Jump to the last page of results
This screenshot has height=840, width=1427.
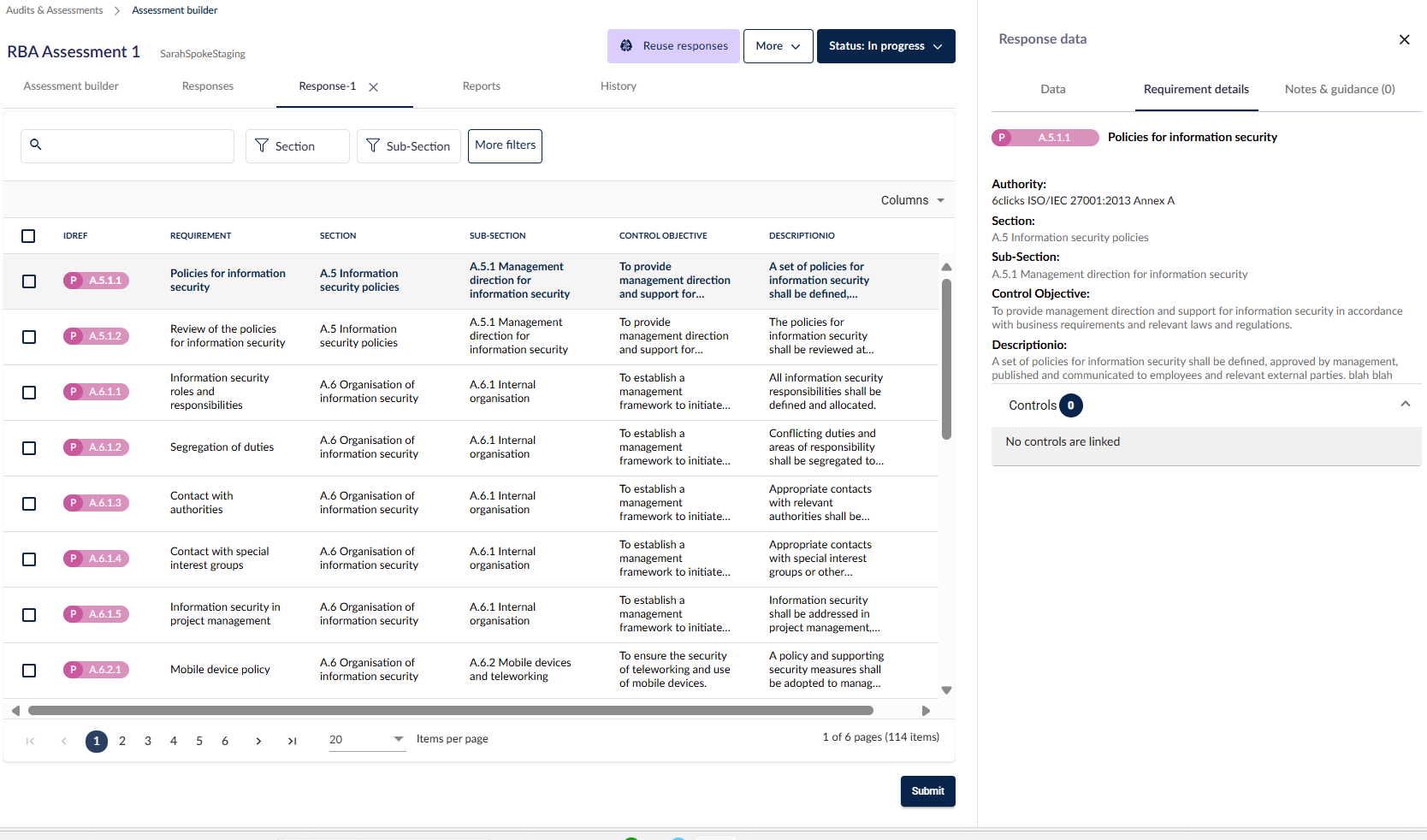[292, 742]
